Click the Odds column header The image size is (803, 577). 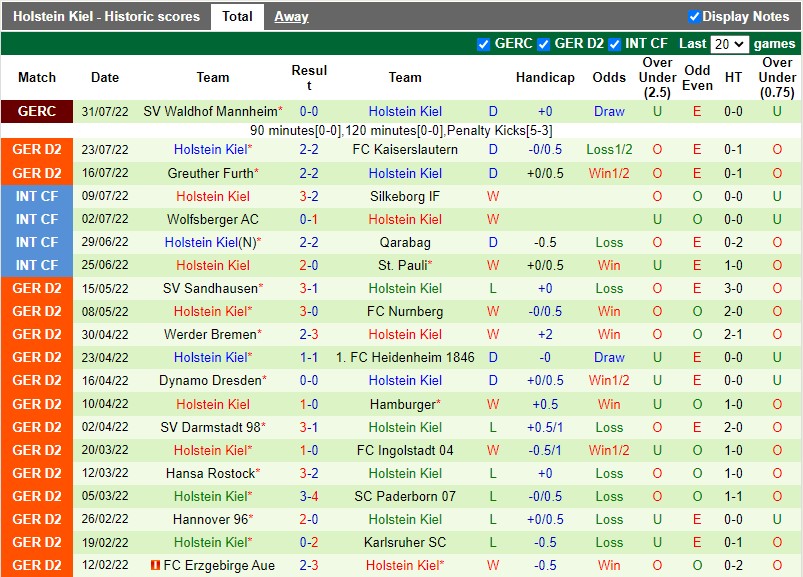tap(609, 77)
